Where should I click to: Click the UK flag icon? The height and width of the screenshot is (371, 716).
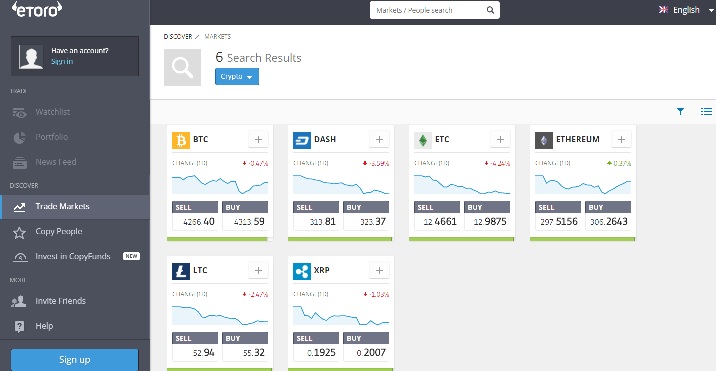pos(663,10)
